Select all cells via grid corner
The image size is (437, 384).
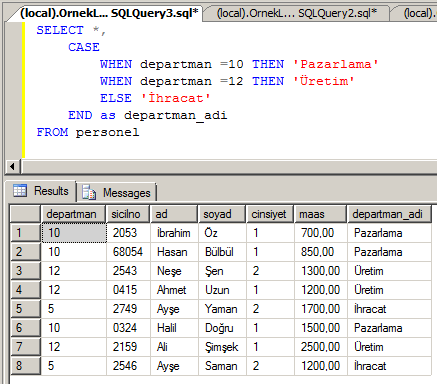25,214
